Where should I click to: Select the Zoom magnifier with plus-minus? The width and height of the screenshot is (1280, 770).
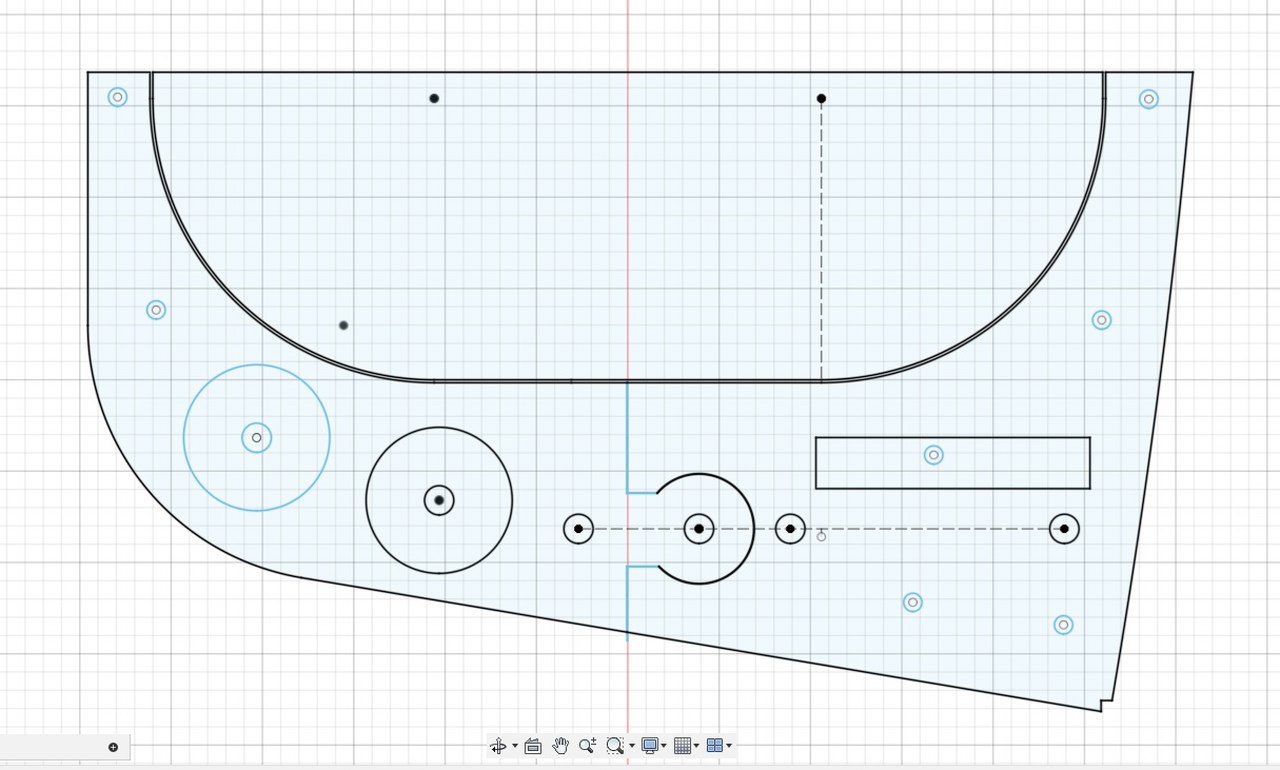click(x=587, y=746)
